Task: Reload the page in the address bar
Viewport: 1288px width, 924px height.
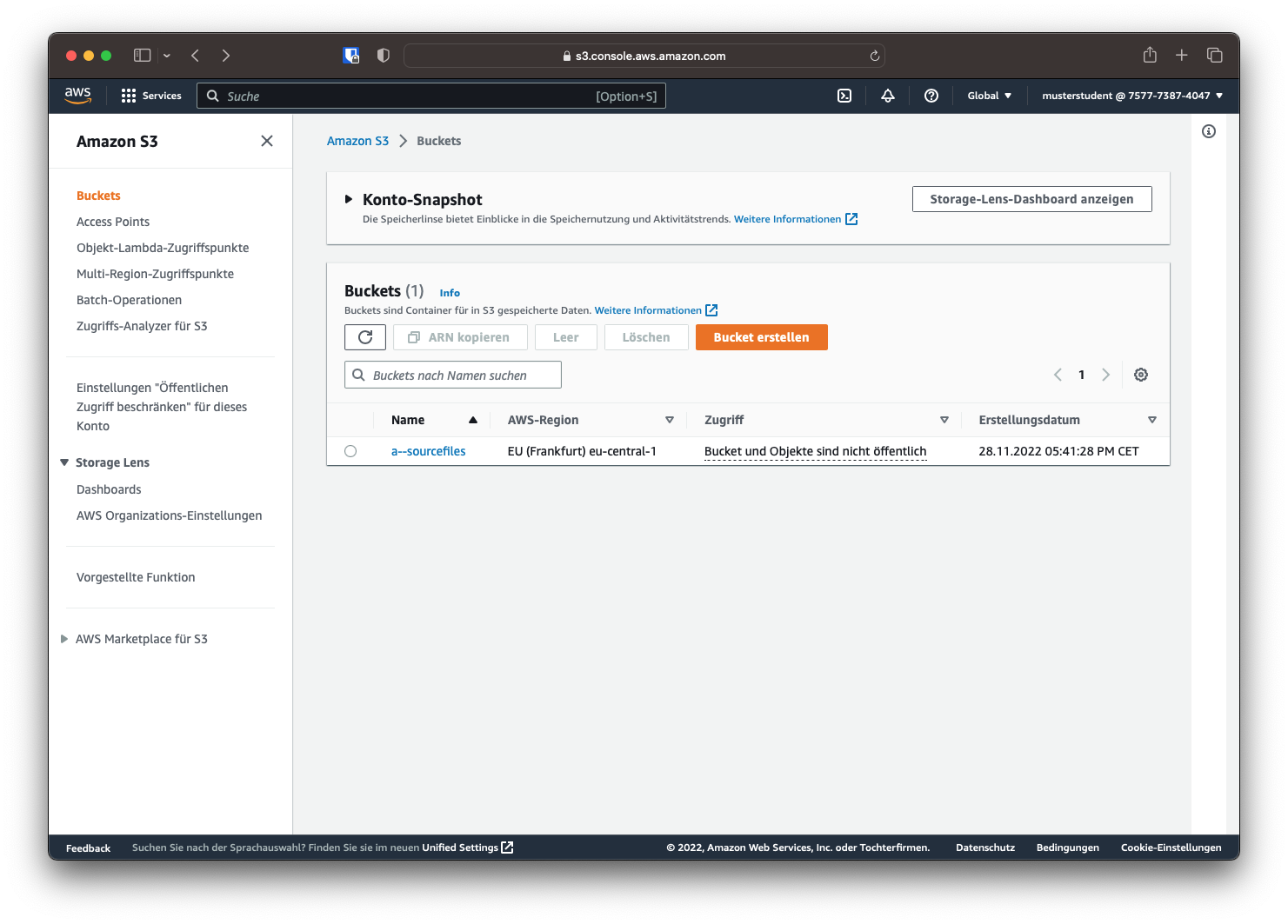Action: point(875,56)
